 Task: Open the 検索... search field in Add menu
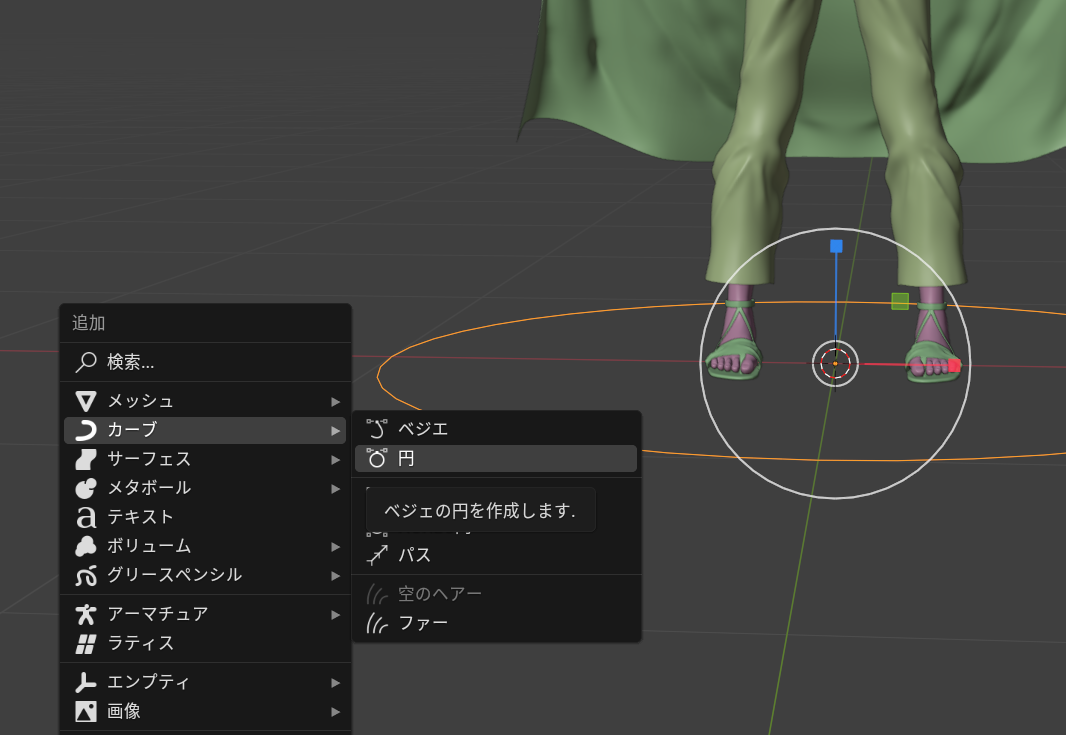tap(205, 362)
